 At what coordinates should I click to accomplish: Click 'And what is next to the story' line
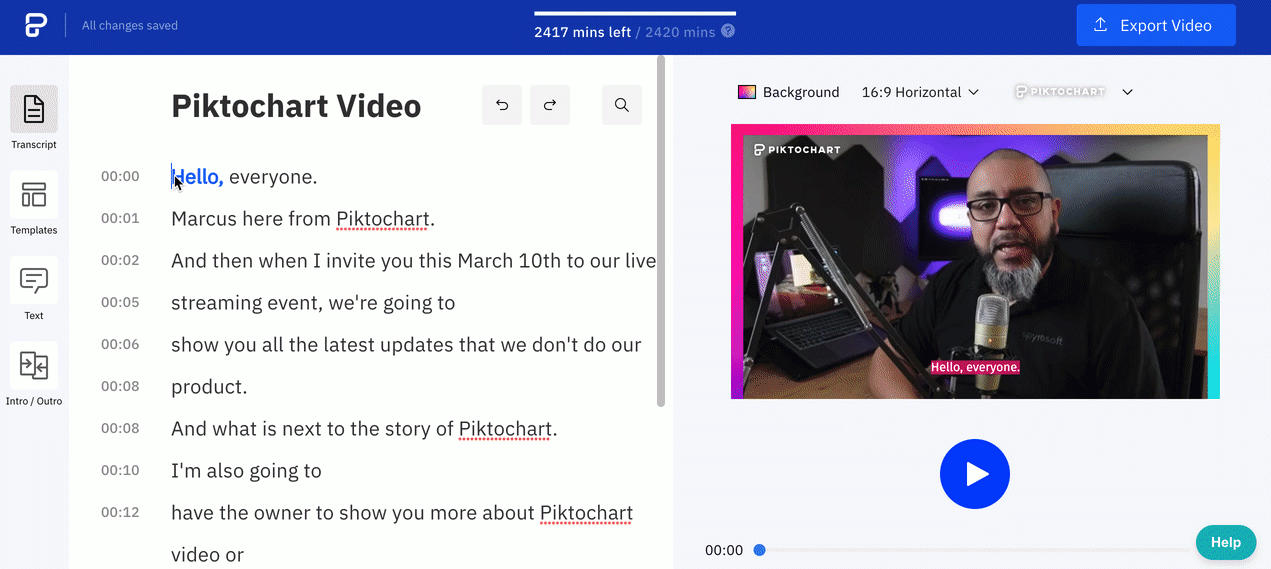[364, 429]
